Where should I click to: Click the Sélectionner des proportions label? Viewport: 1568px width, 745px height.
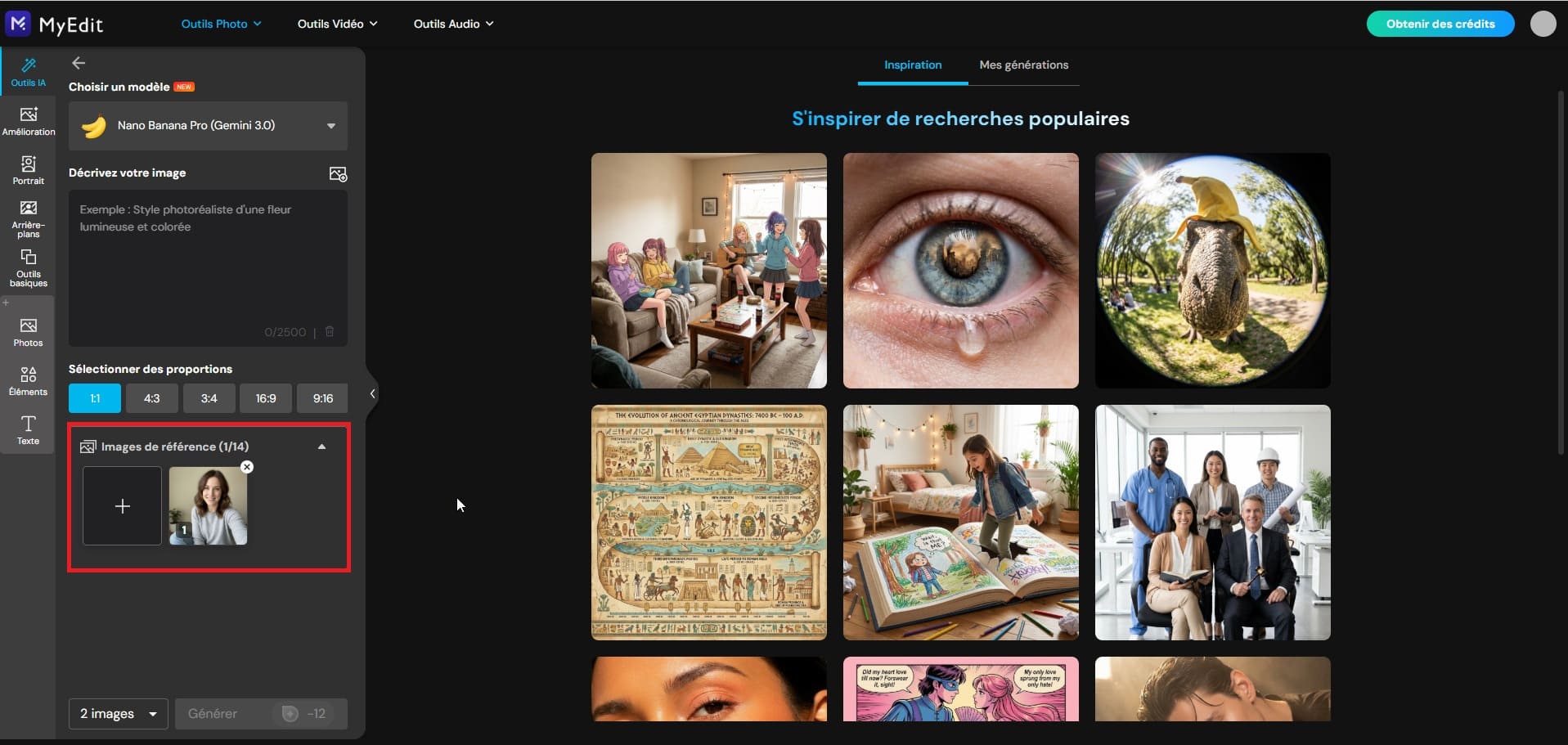151,369
